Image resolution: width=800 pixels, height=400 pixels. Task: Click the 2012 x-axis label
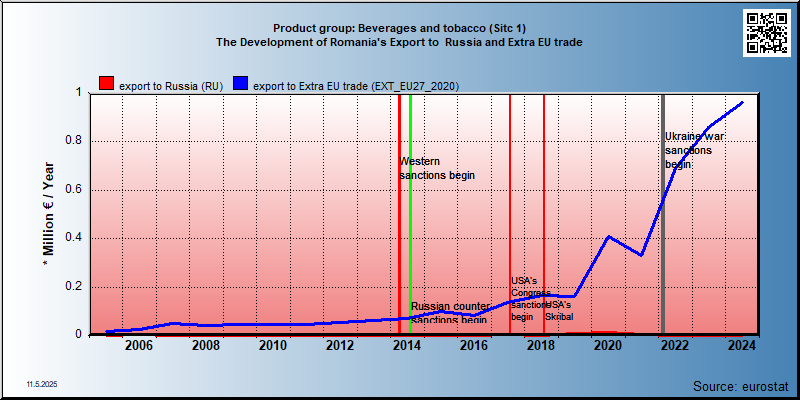(340, 345)
